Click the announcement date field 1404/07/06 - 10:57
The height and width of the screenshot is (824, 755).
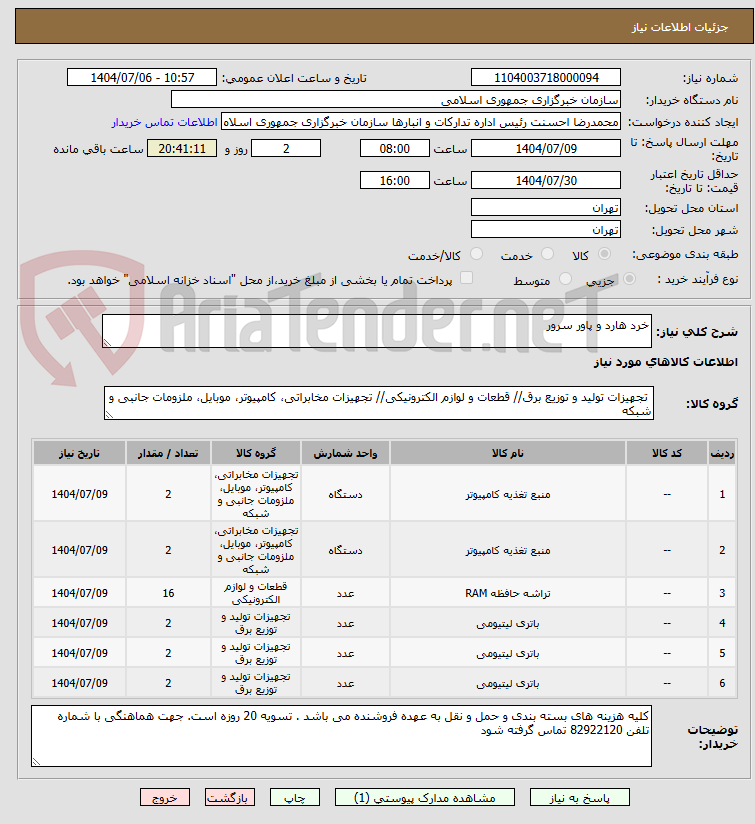142,78
